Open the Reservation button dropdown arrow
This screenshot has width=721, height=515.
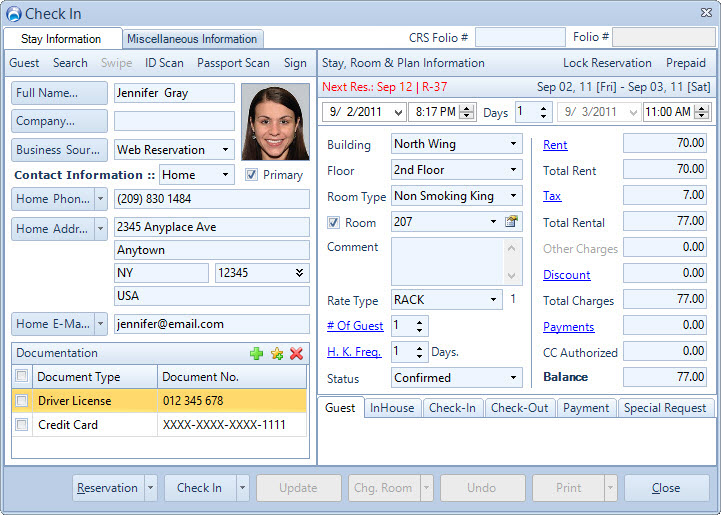150,488
